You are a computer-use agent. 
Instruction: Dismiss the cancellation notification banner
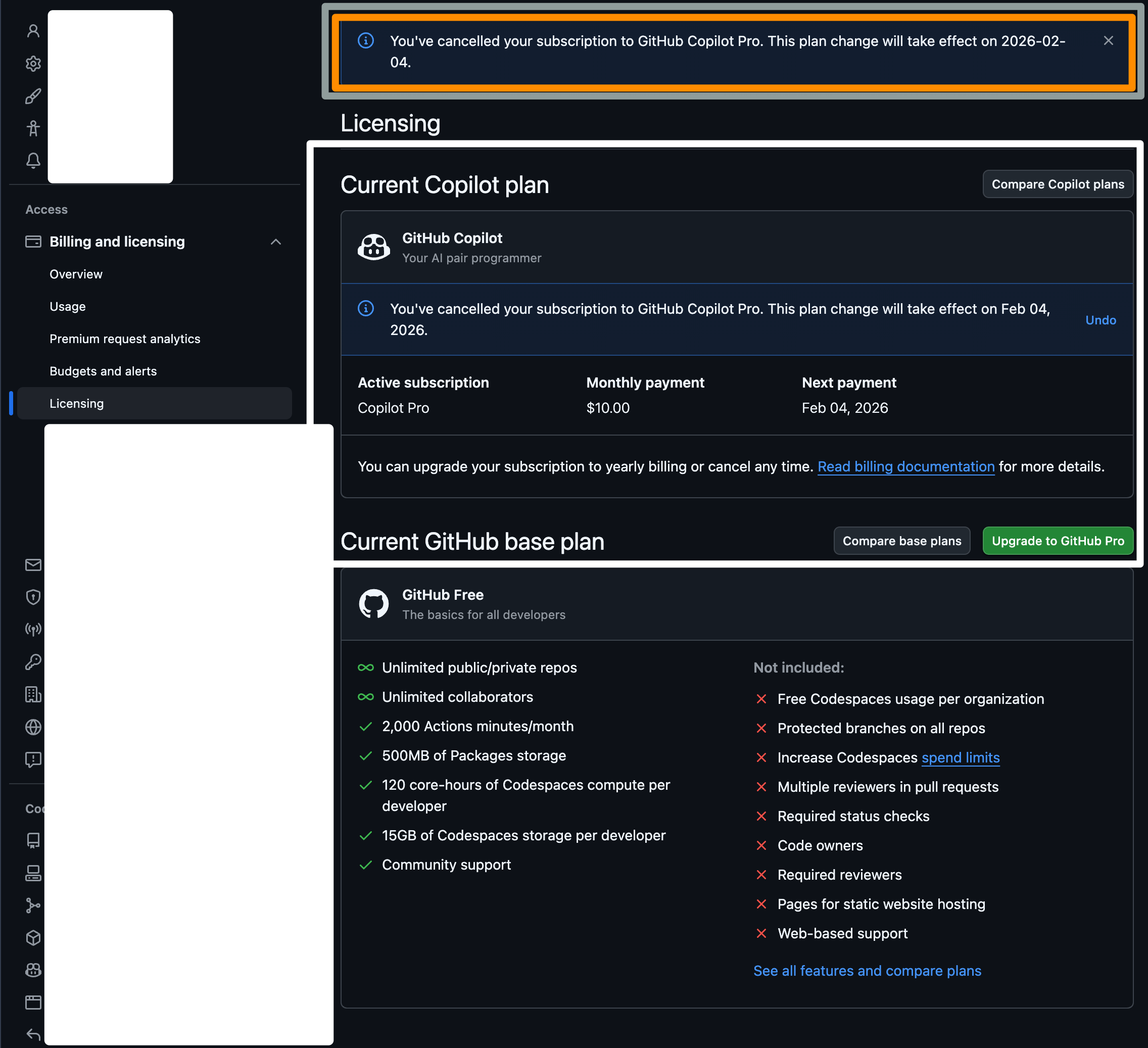tap(1108, 40)
